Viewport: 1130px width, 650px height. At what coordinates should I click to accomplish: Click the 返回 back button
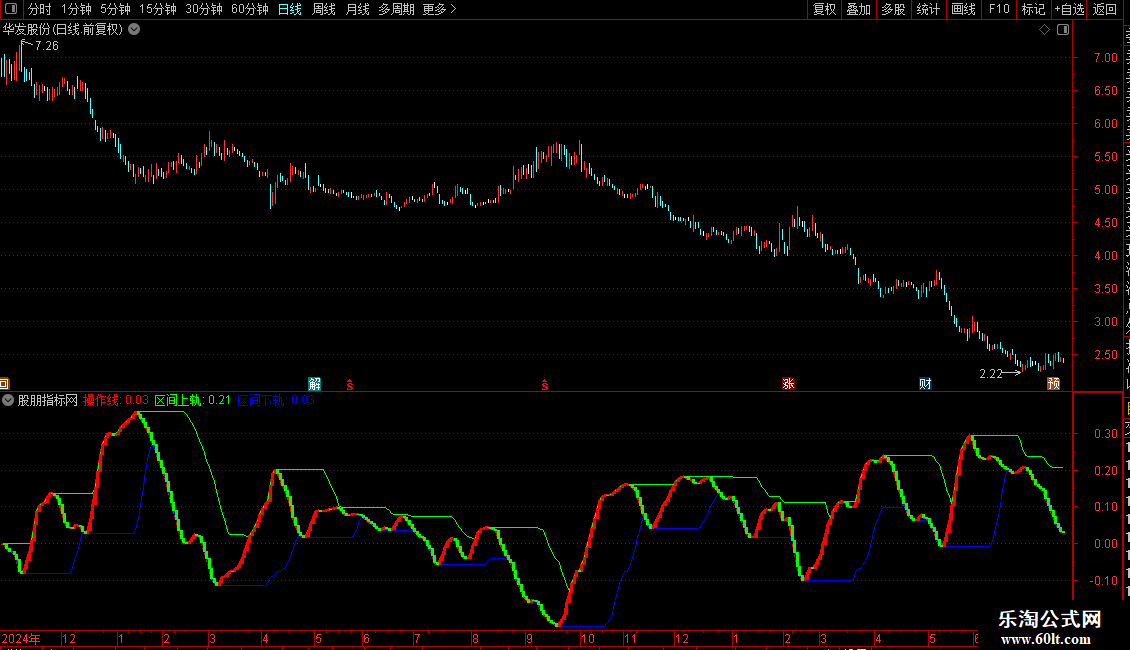pyautogui.click(x=1104, y=9)
